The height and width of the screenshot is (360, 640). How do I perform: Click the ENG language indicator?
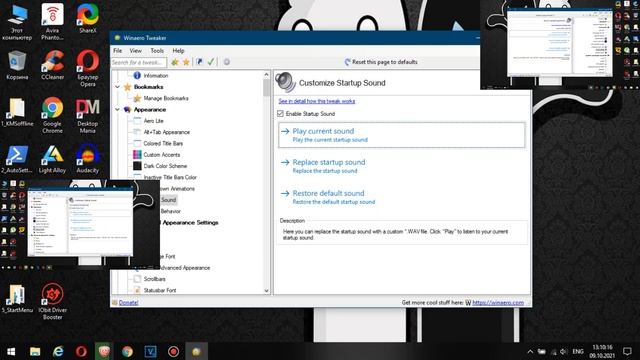coord(578,351)
